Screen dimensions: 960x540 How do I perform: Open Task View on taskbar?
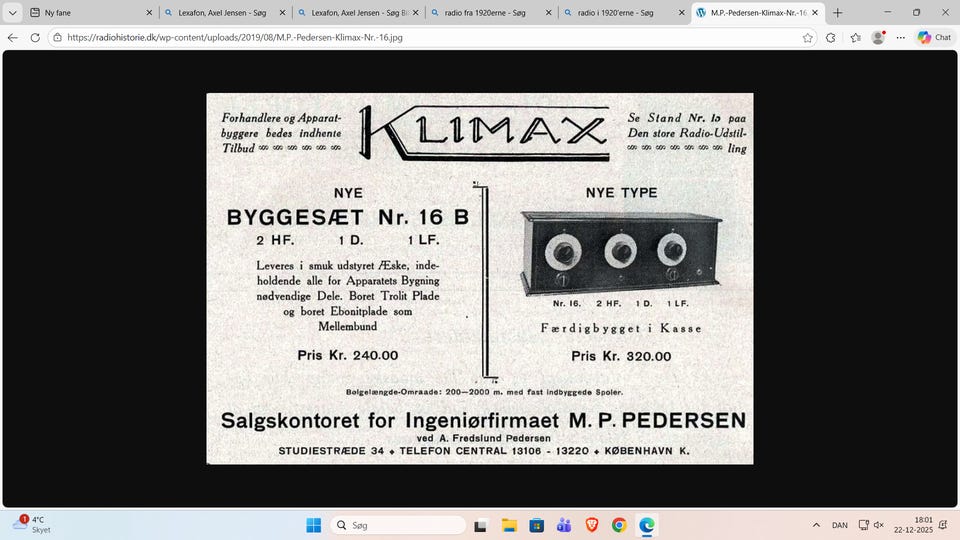coord(481,525)
